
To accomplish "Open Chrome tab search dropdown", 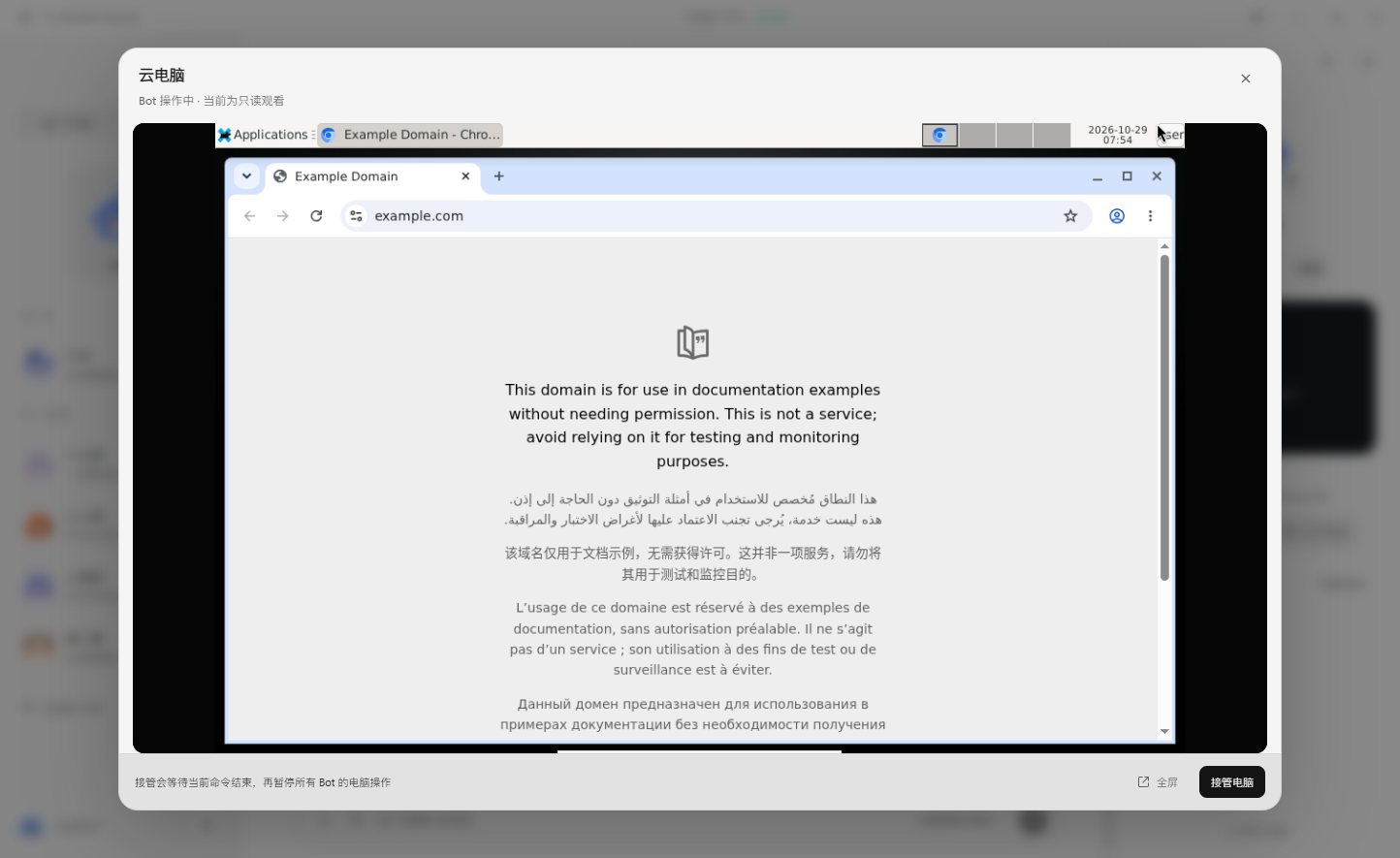I will click(x=246, y=176).
